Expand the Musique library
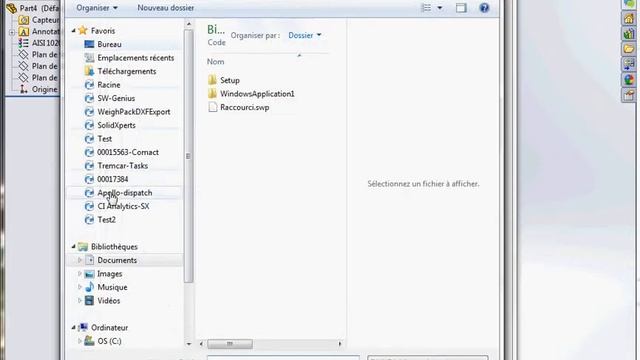Viewport: 640px width, 360px height. pos(80,287)
